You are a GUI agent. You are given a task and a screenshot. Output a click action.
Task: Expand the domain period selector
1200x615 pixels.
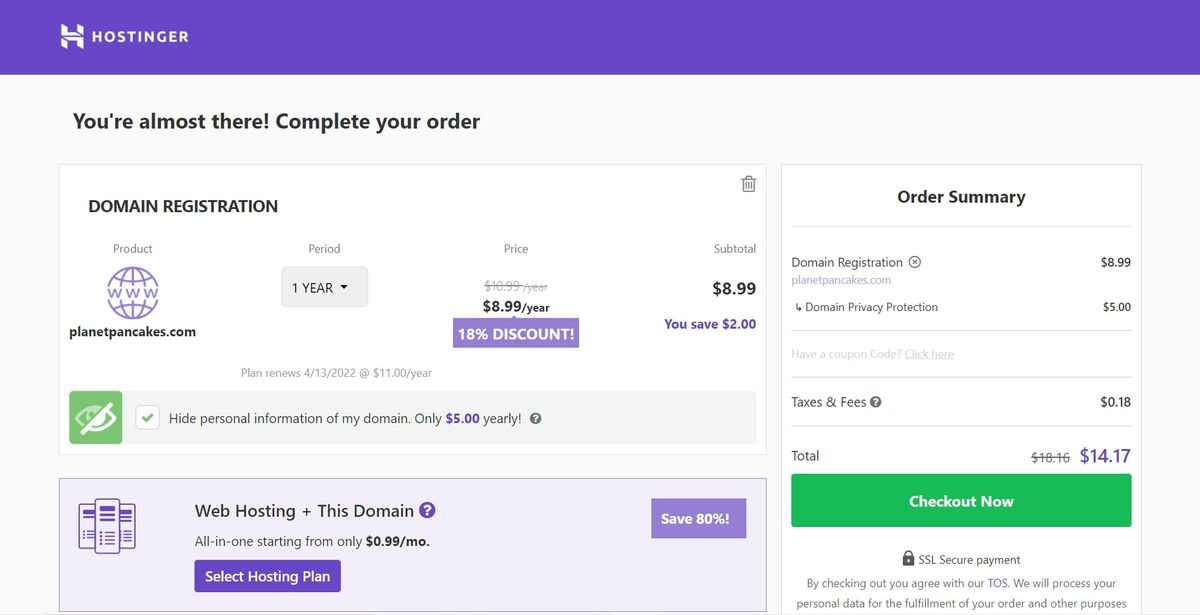(x=324, y=286)
